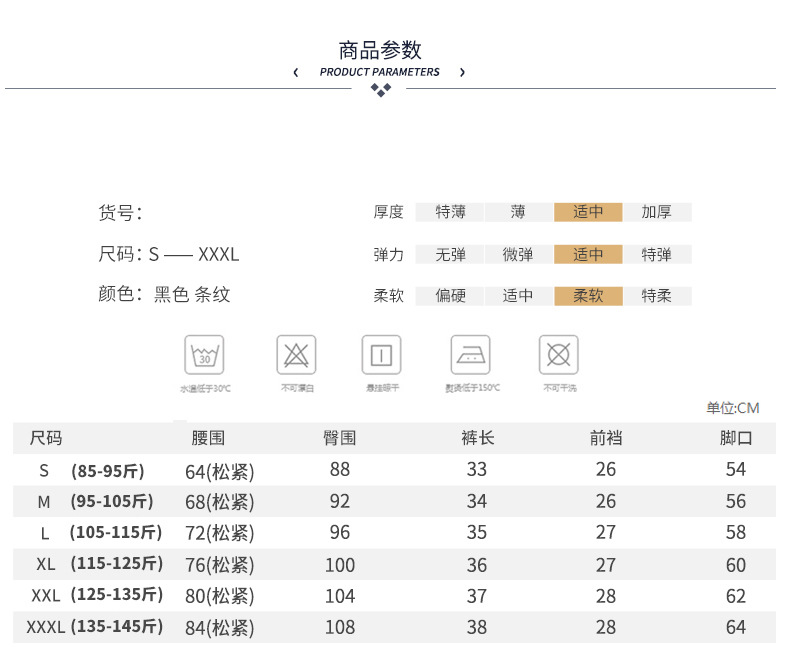Click the hang-dry square icon
Screen dimensions: 790x670
(381, 355)
